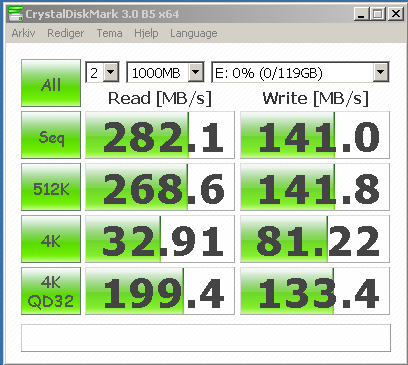This screenshot has width=408, height=365.
Task: Run all benchmarks with the All button
Action: [51, 83]
